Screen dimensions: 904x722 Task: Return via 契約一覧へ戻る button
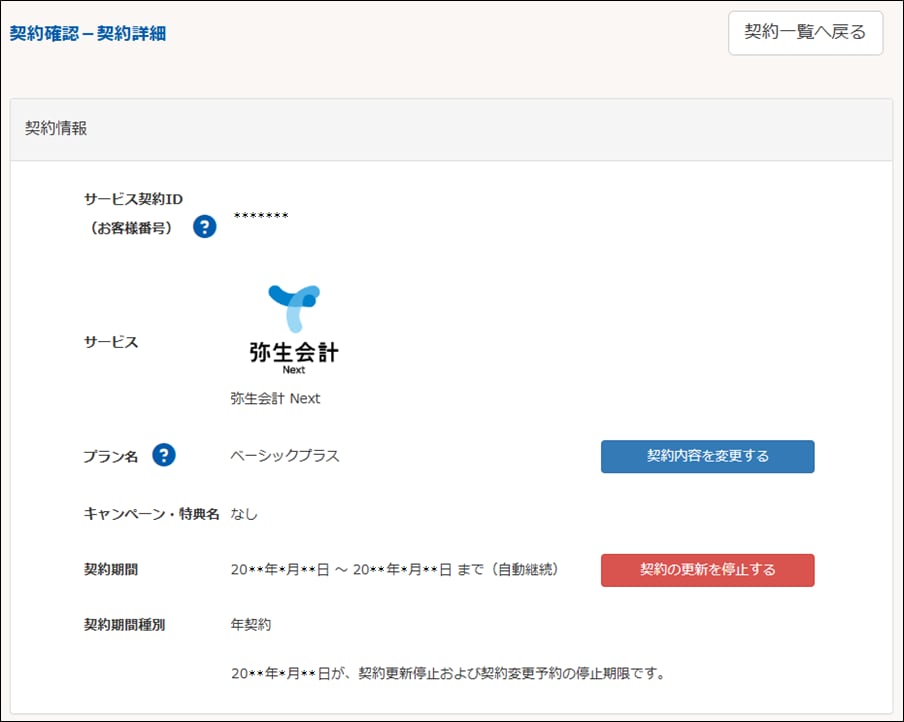tap(805, 33)
